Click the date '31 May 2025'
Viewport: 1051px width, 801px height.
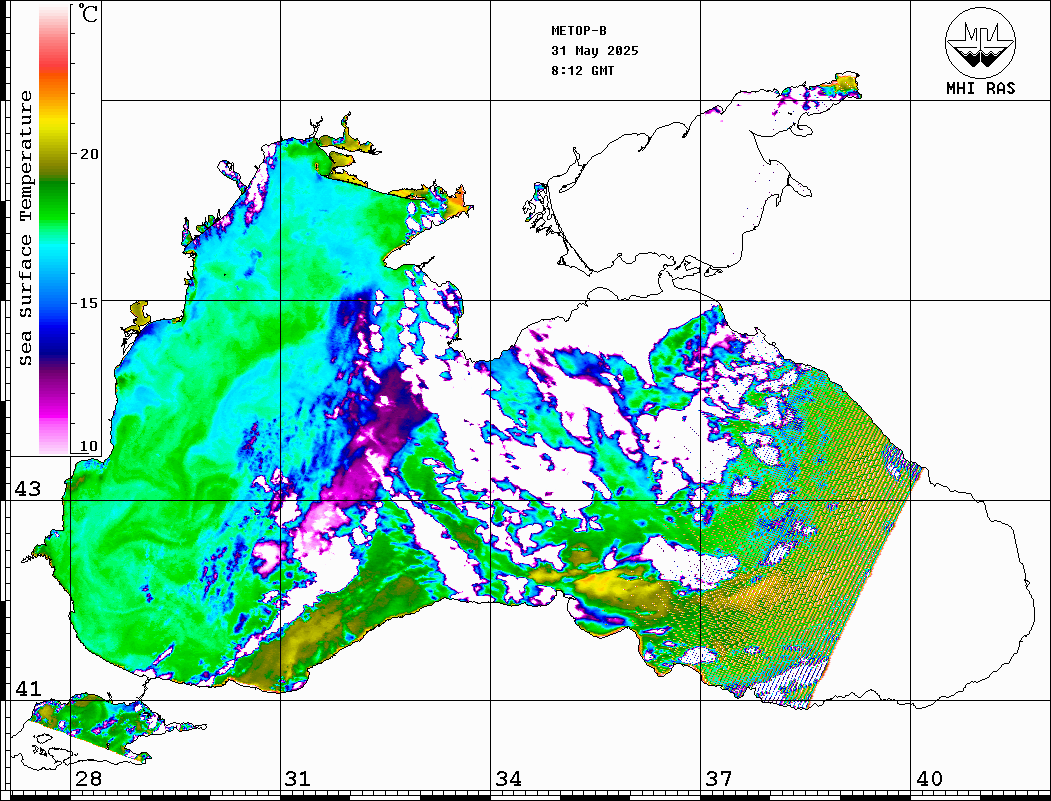(595, 51)
